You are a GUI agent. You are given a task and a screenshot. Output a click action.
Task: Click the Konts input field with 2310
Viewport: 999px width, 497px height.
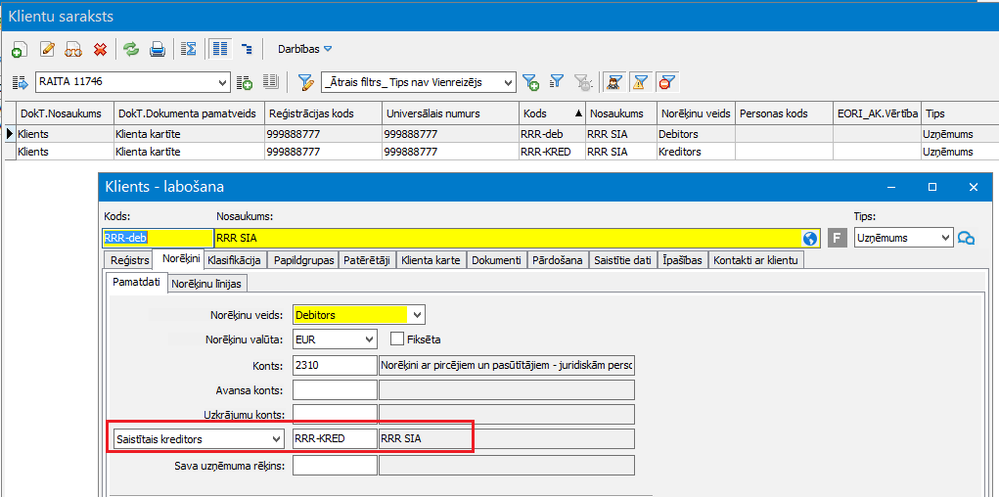pos(334,364)
